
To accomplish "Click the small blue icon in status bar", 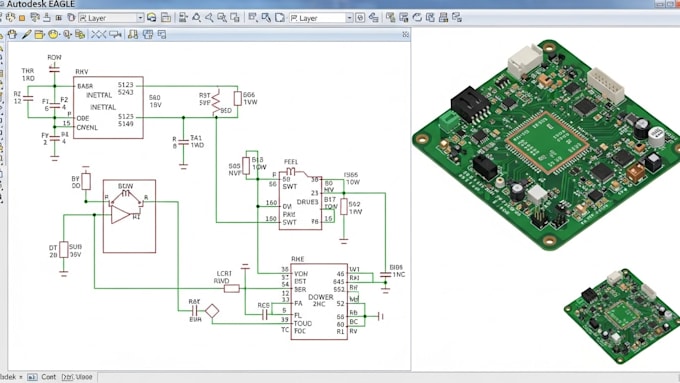I will pos(32,377).
